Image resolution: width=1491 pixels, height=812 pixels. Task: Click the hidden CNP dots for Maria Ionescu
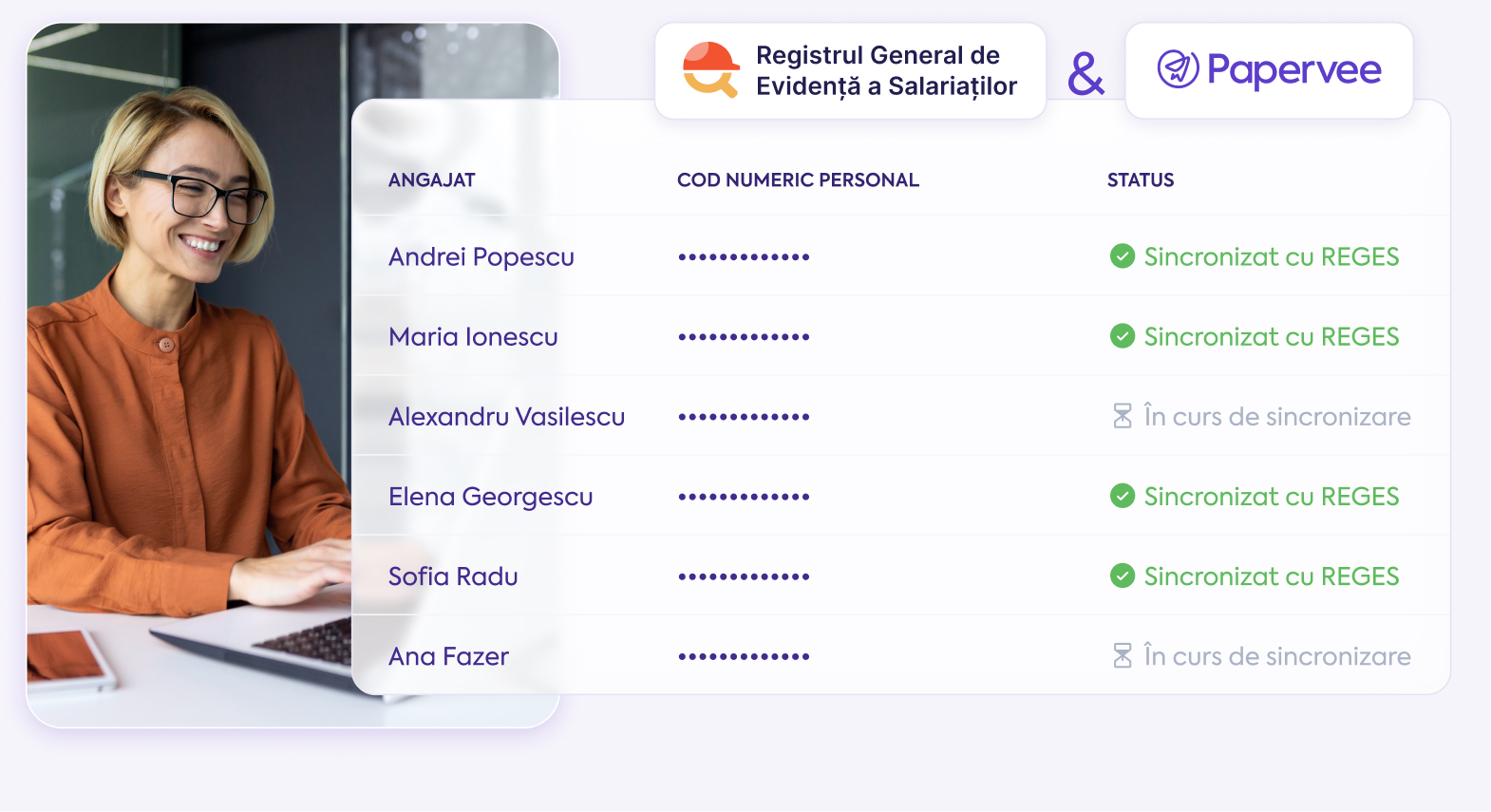pos(744,337)
